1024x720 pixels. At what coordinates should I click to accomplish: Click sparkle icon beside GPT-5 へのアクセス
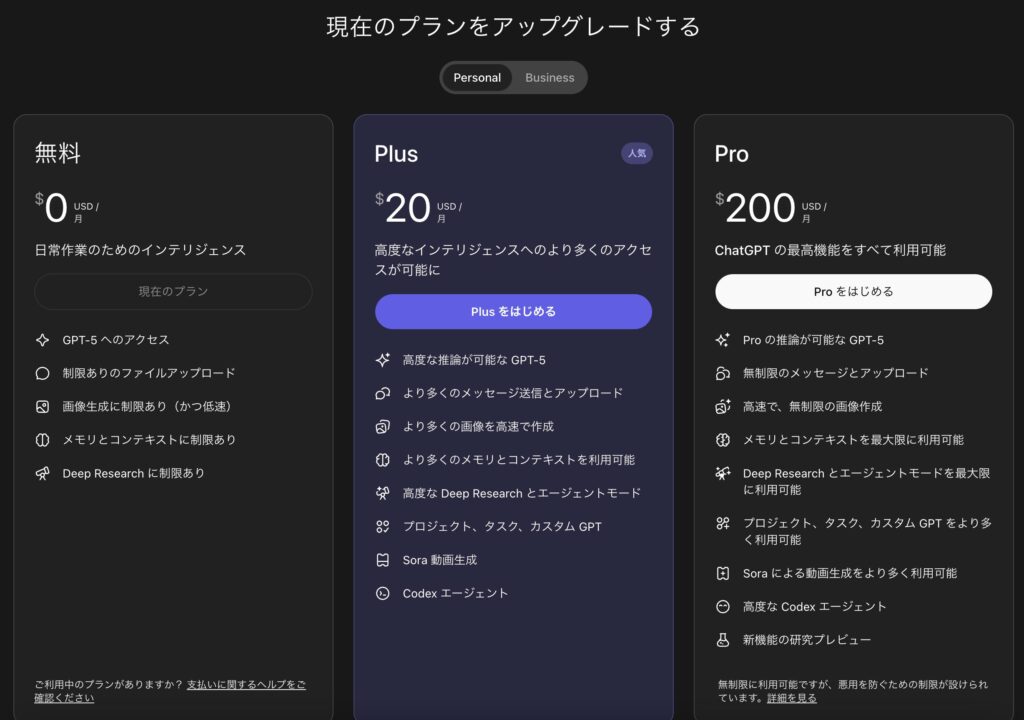pos(42,340)
